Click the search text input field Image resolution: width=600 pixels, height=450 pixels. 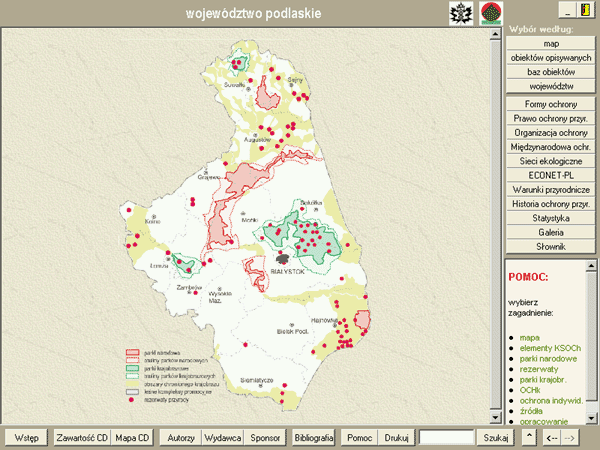coord(446,437)
